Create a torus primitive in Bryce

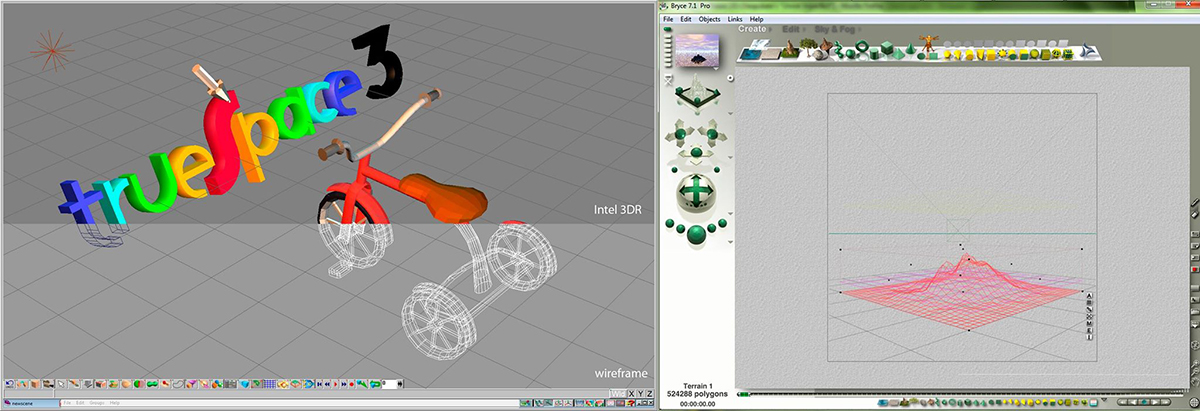click(862, 46)
